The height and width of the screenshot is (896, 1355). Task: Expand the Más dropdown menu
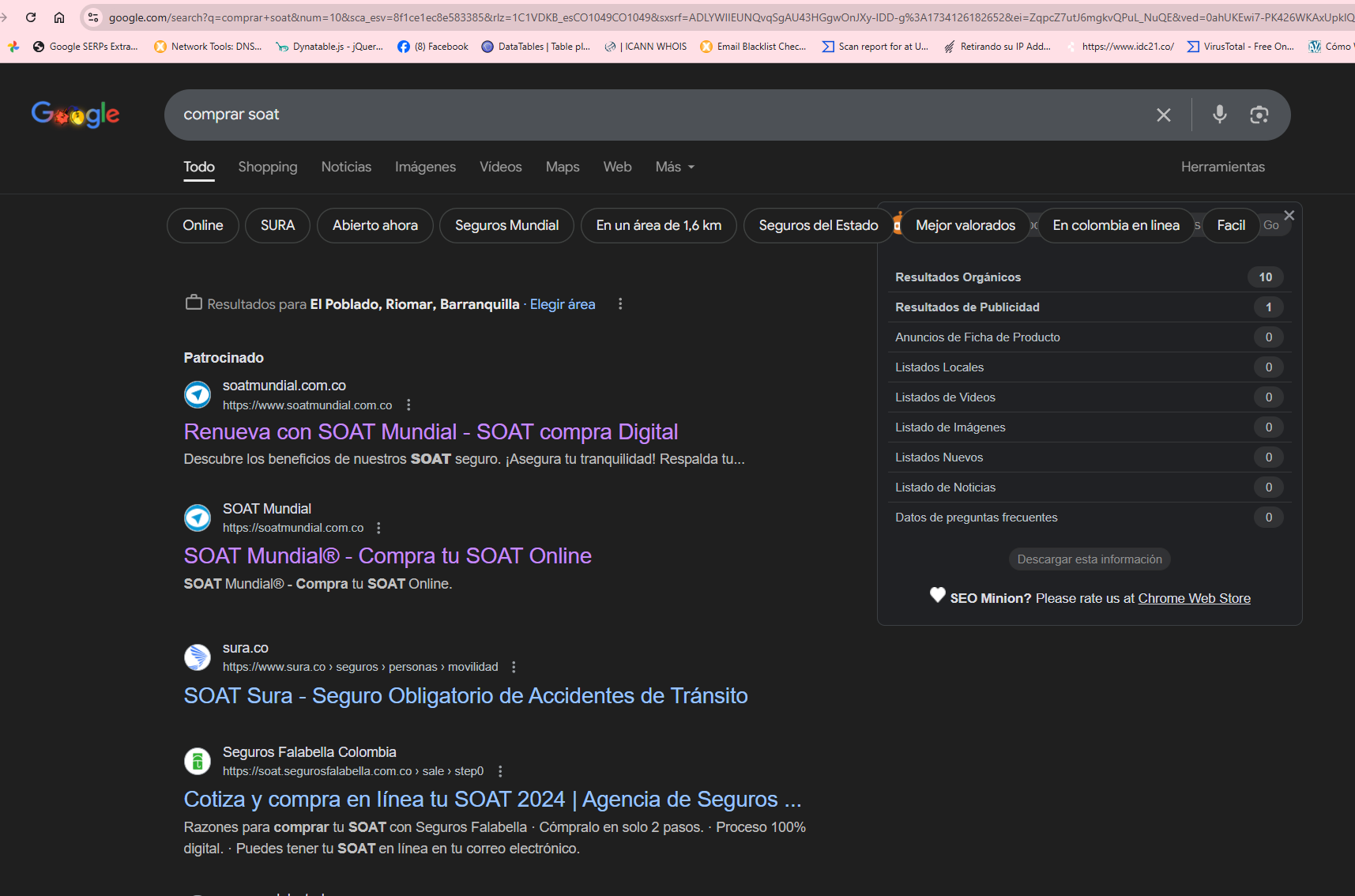click(676, 167)
